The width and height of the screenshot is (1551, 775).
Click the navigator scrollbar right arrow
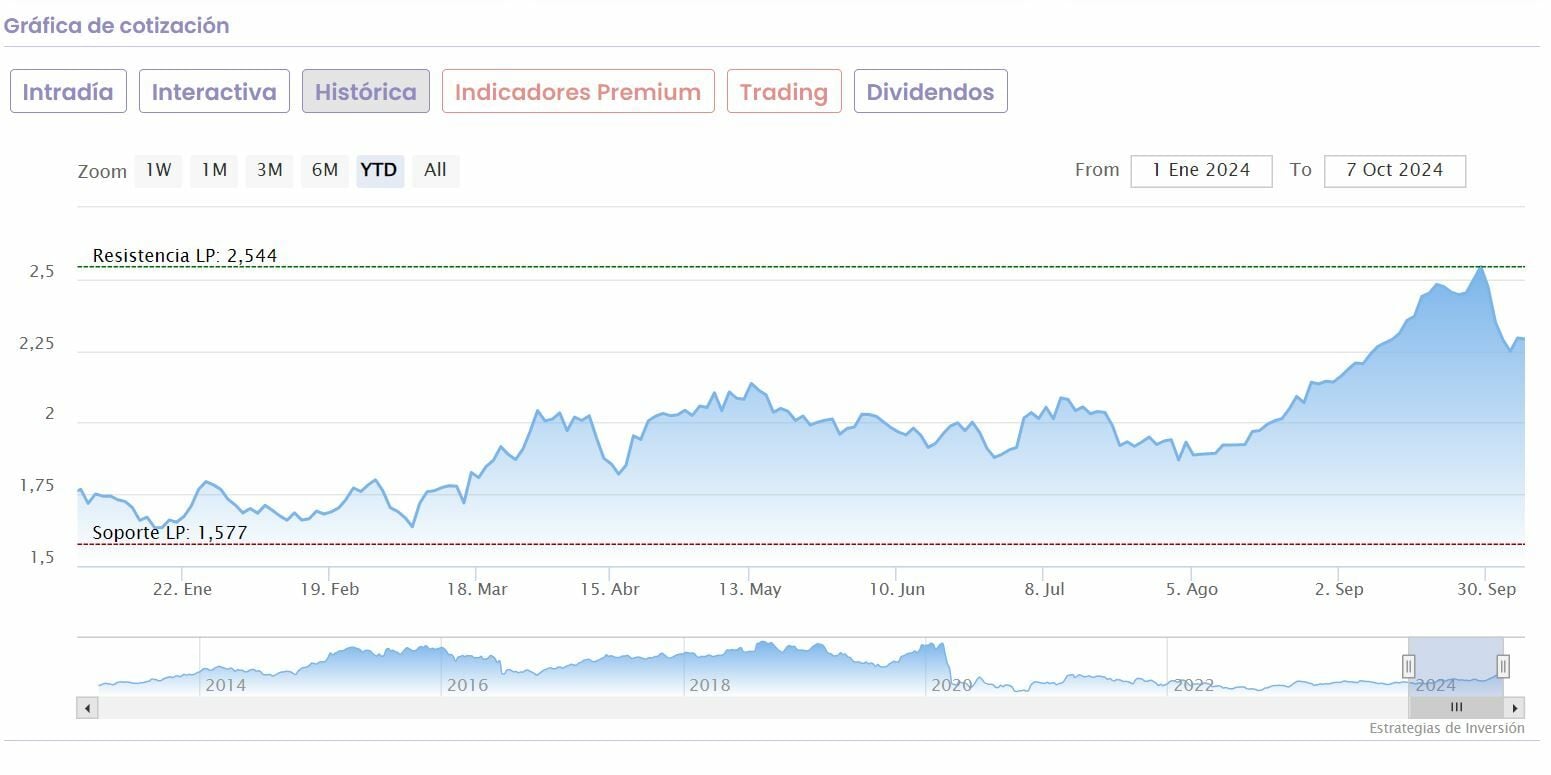coord(1515,708)
